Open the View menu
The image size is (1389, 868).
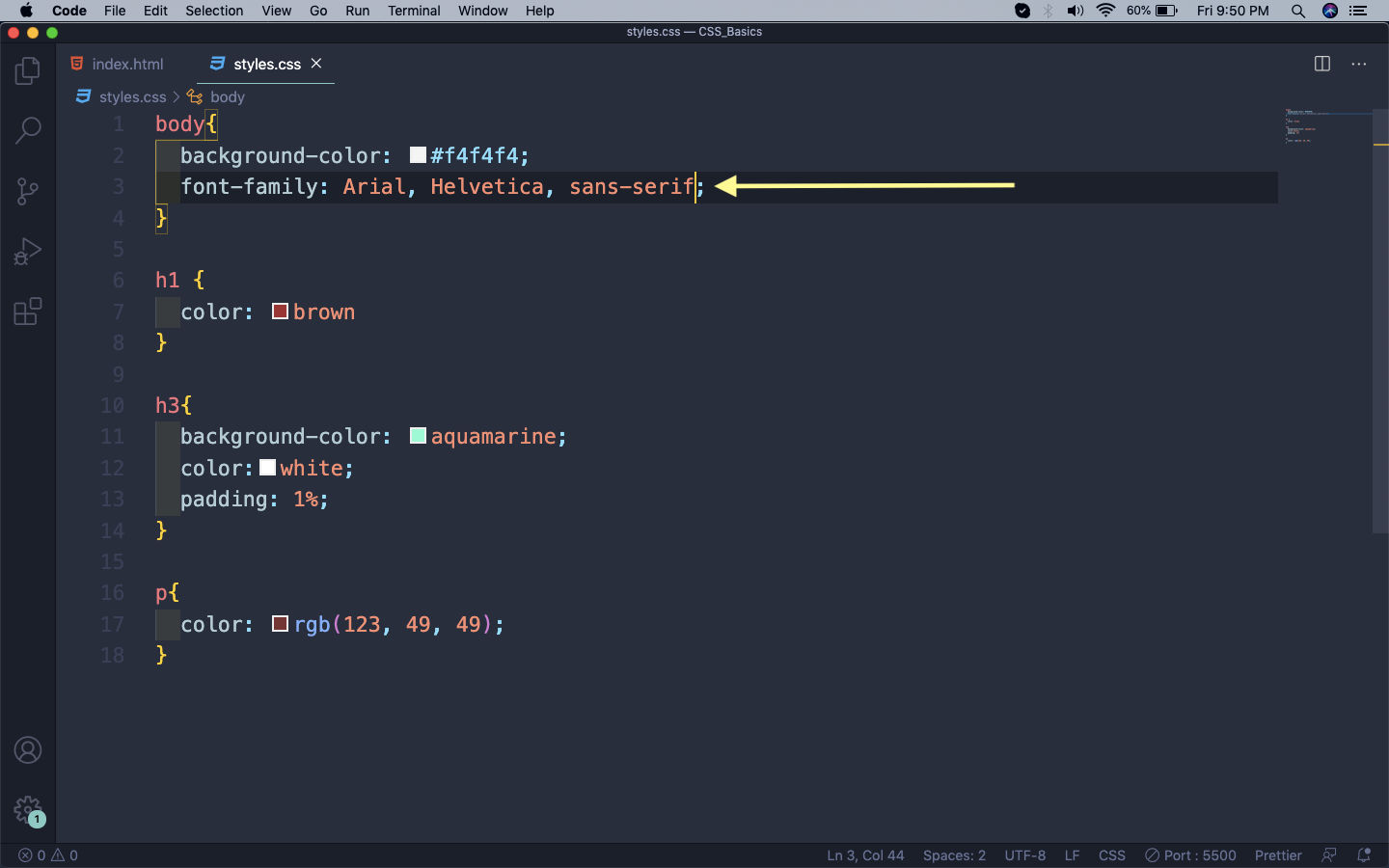276,11
